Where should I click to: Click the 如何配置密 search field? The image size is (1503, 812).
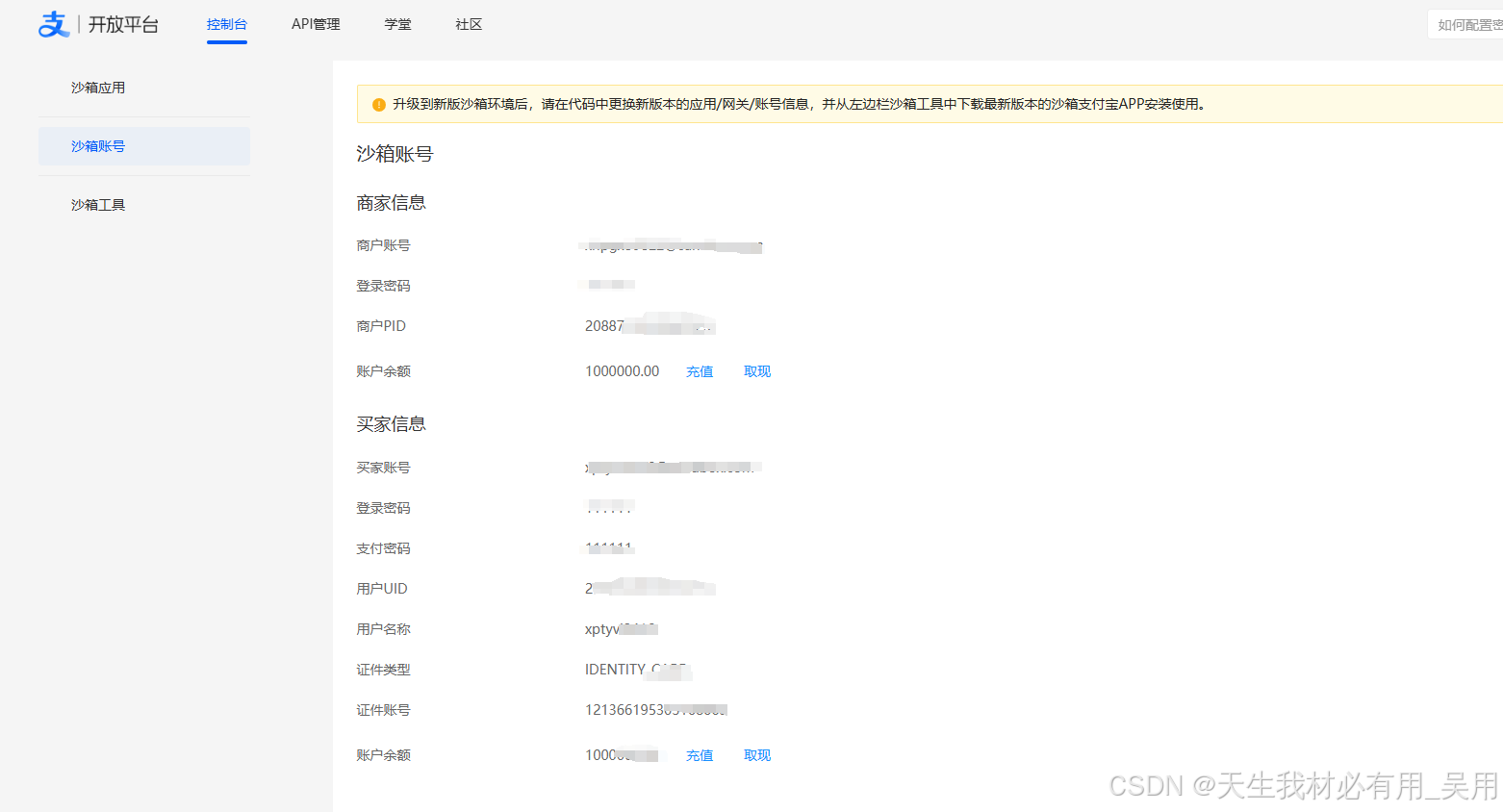coord(1465,25)
